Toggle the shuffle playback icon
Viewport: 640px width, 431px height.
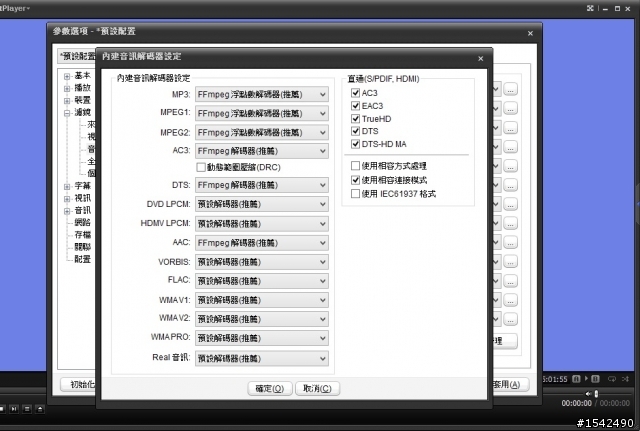pos(625,379)
